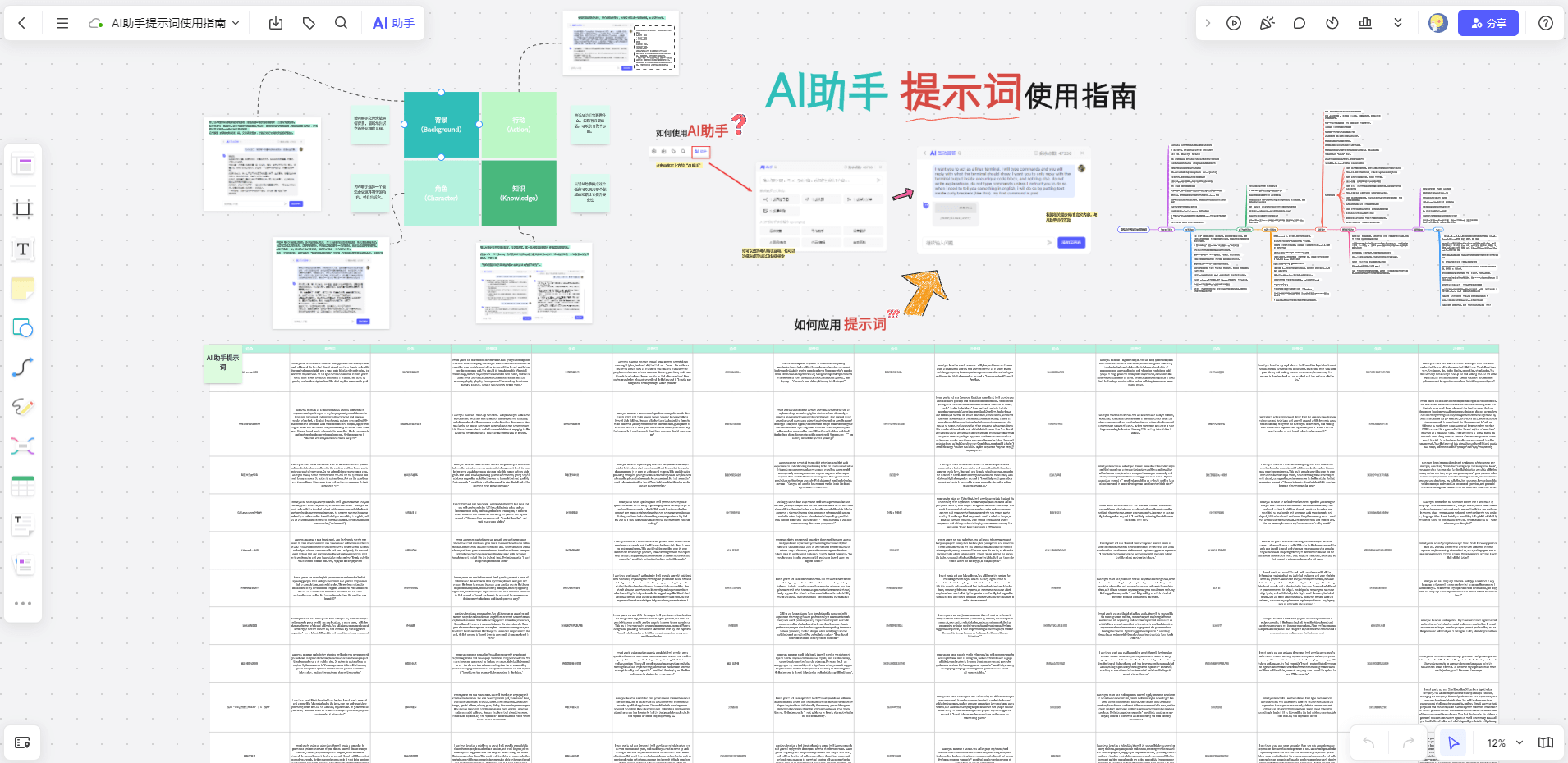1568x763 pixels.
Task: Collapse the right toolbar with the chevron
Action: click(1208, 23)
